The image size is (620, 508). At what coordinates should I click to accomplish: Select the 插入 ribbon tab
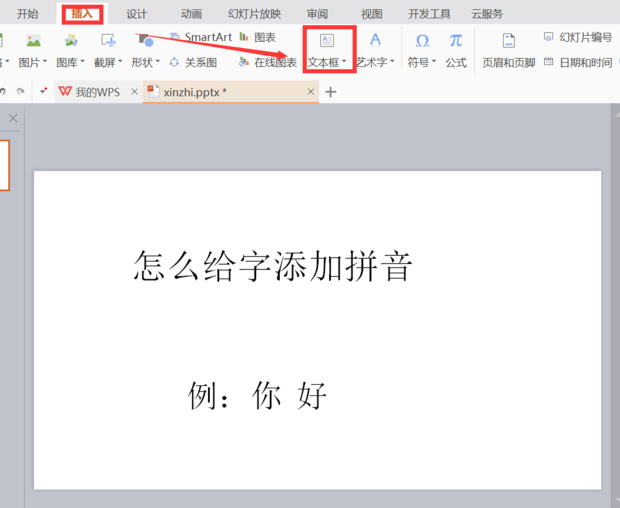(x=82, y=14)
